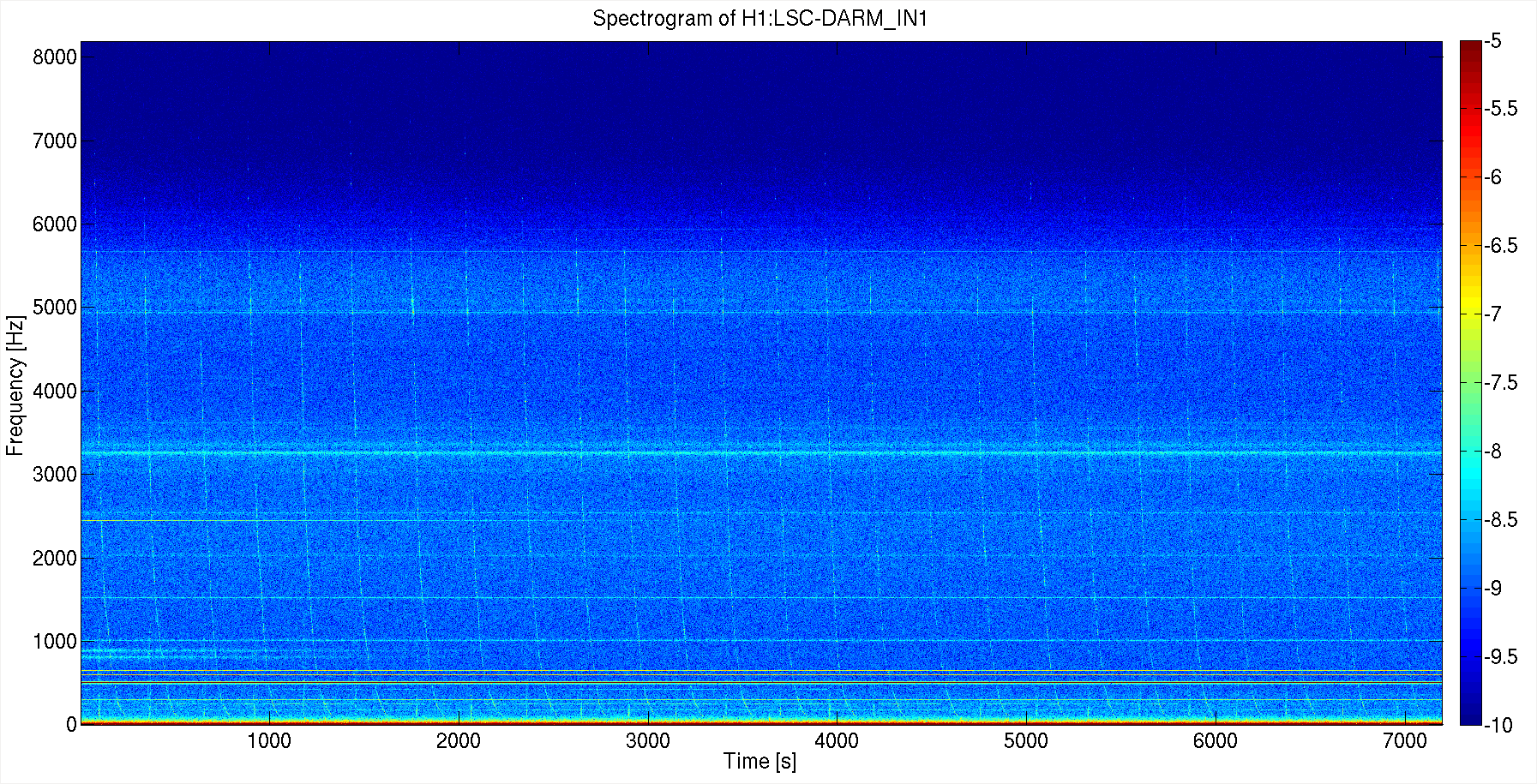Click the 6000 tick label on the time axis
The height and width of the screenshot is (784, 1537).
pyautogui.click(x=1216, y=741)
